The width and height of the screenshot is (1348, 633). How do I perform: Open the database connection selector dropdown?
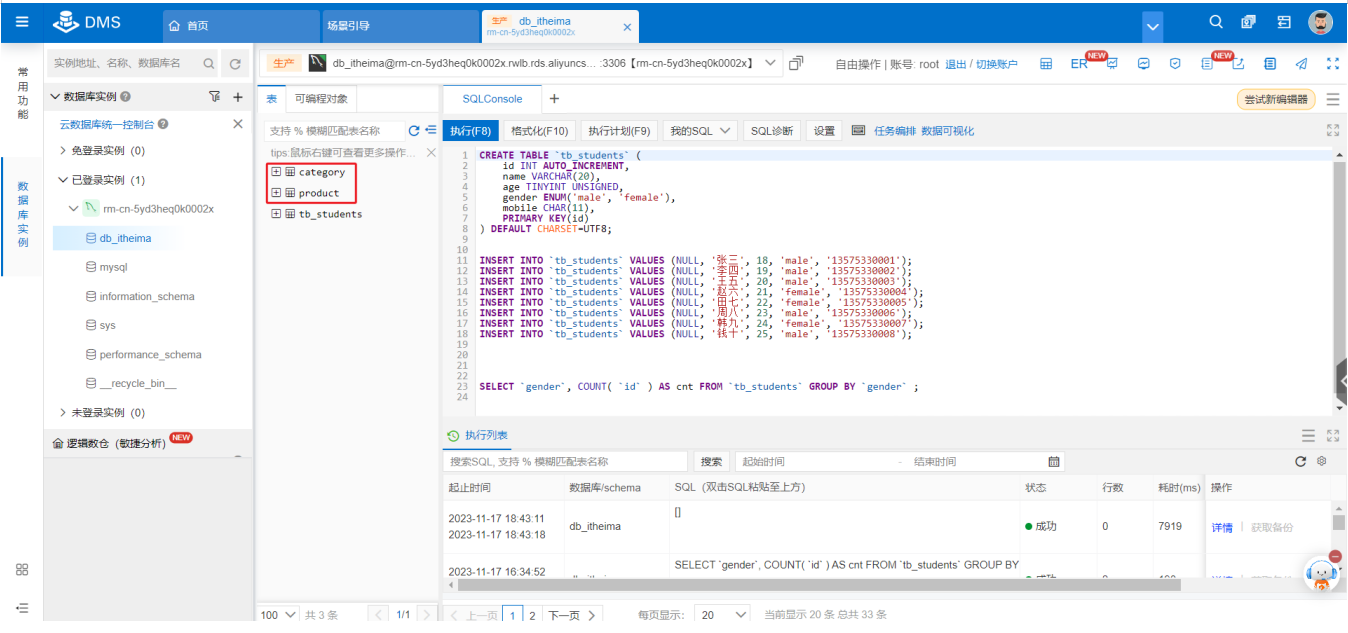(770, 63)
